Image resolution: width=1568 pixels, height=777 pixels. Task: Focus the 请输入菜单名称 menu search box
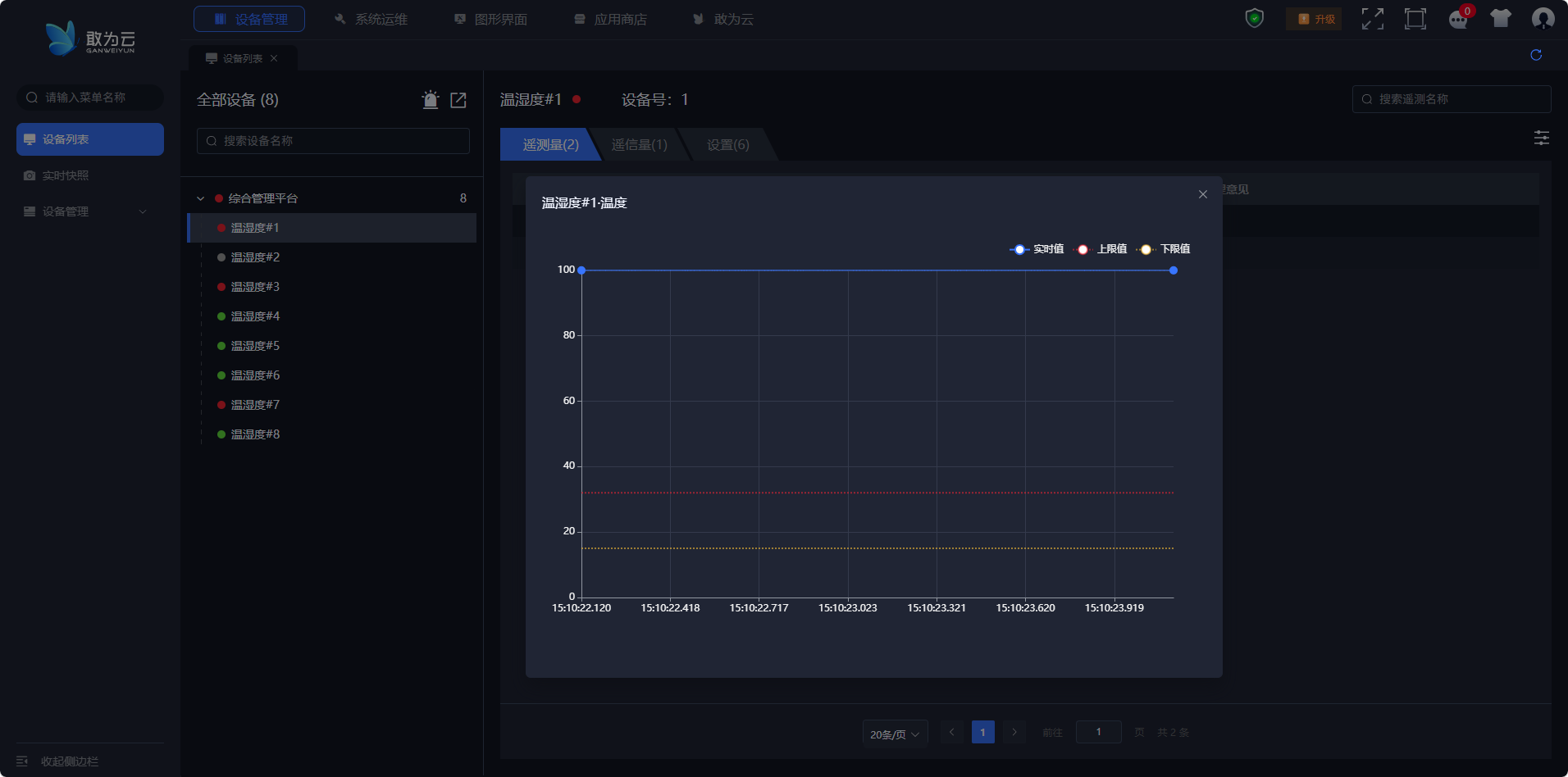click(90, 98)
